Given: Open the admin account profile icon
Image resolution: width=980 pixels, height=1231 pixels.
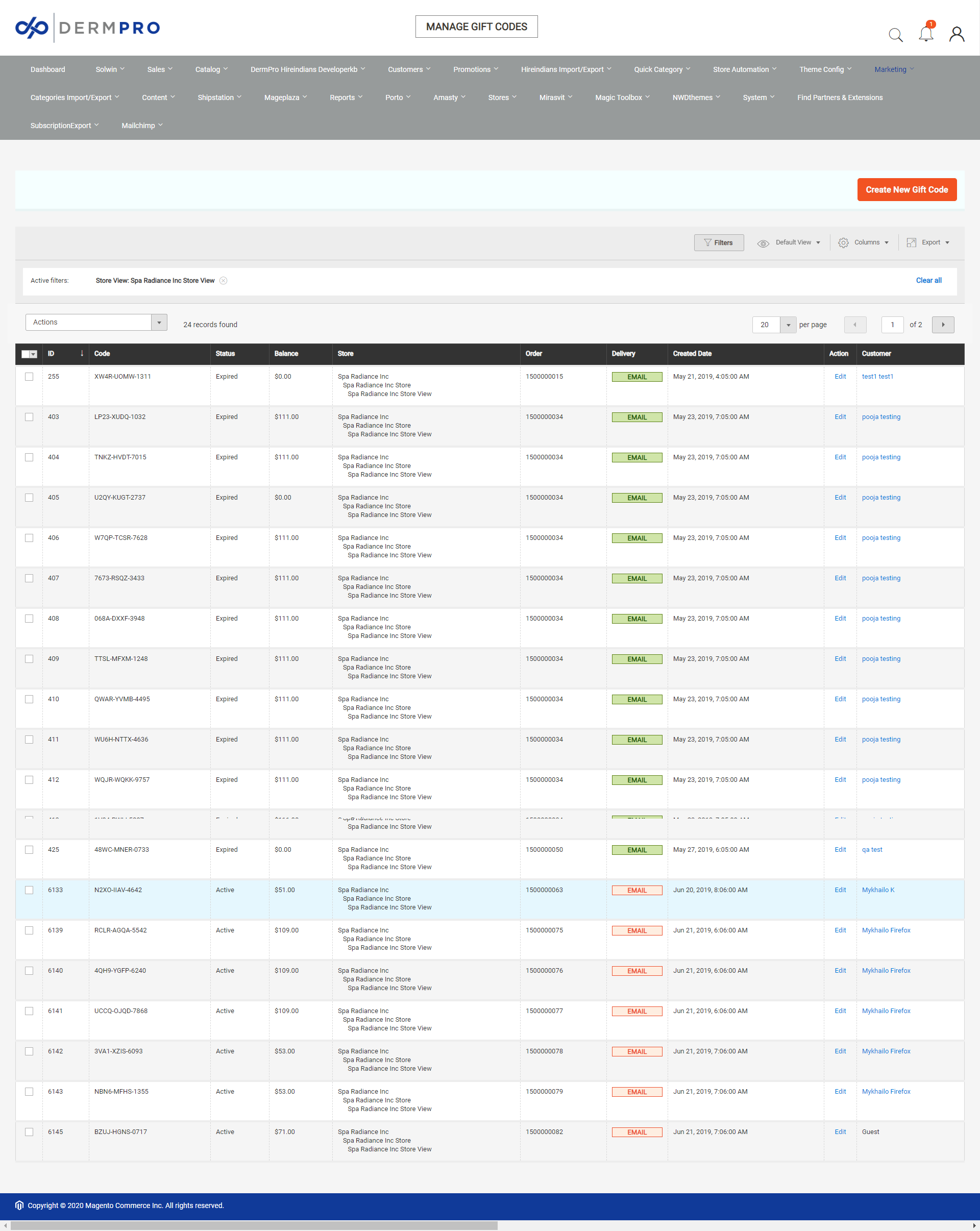Looking at the screenshot, I should [x=957, y=35].
